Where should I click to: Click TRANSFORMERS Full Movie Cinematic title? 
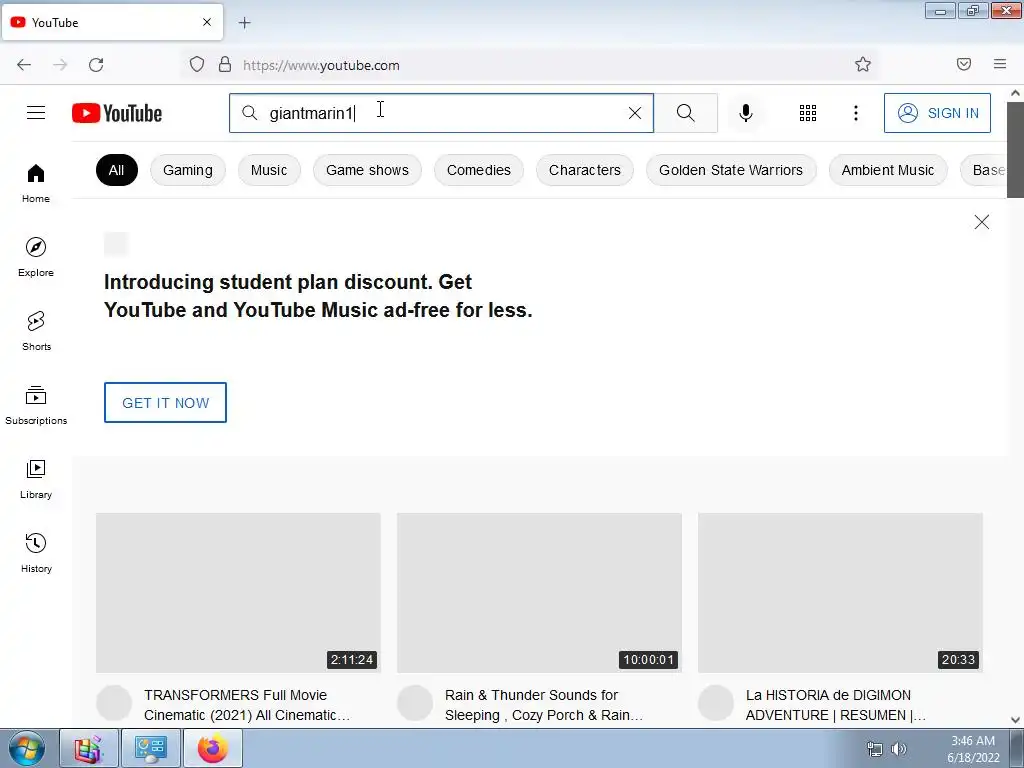(248, 705)
